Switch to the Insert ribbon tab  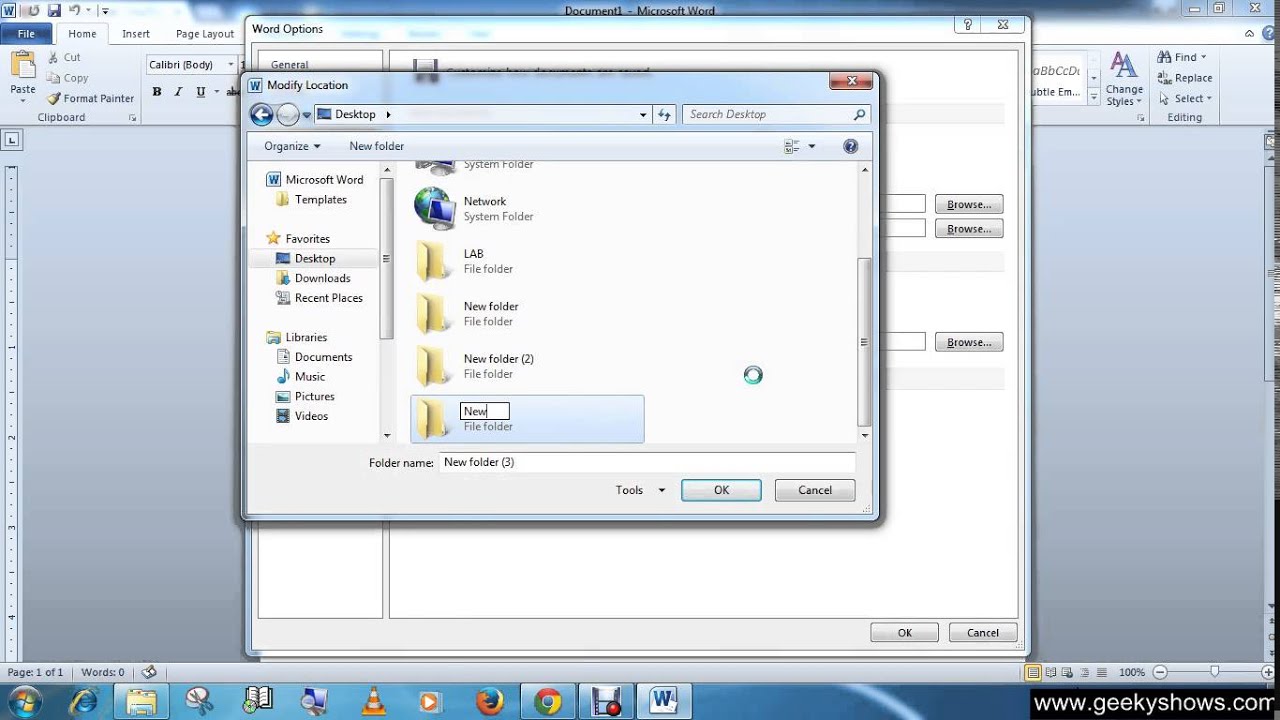136,33
